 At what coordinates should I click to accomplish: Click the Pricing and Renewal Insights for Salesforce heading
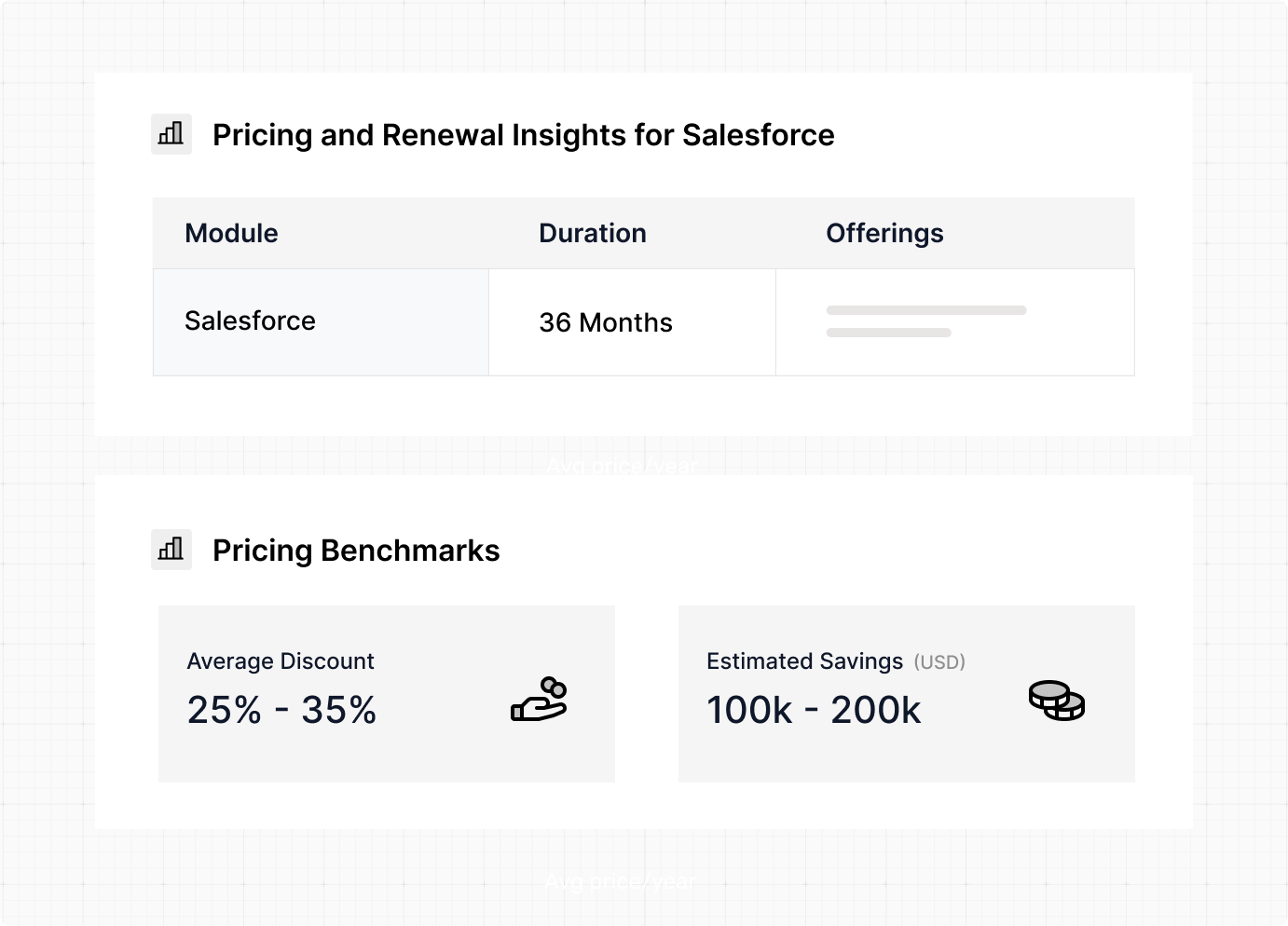(524, 136)
